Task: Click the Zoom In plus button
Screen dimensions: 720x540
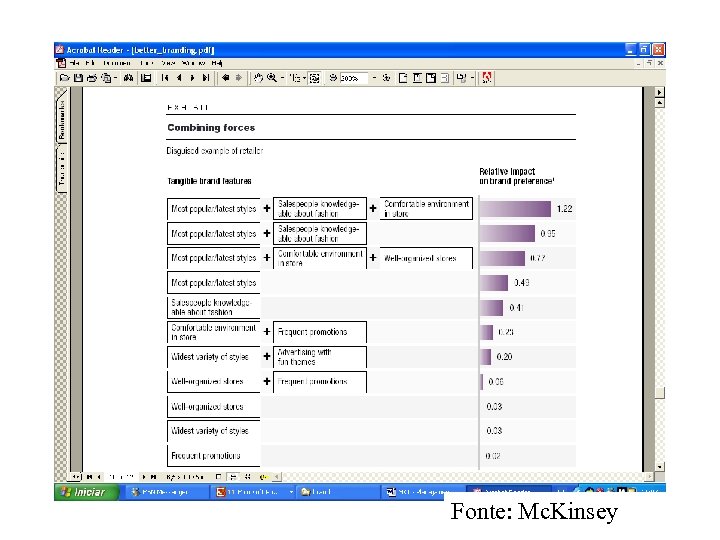Action: click(x=387, y=78)
